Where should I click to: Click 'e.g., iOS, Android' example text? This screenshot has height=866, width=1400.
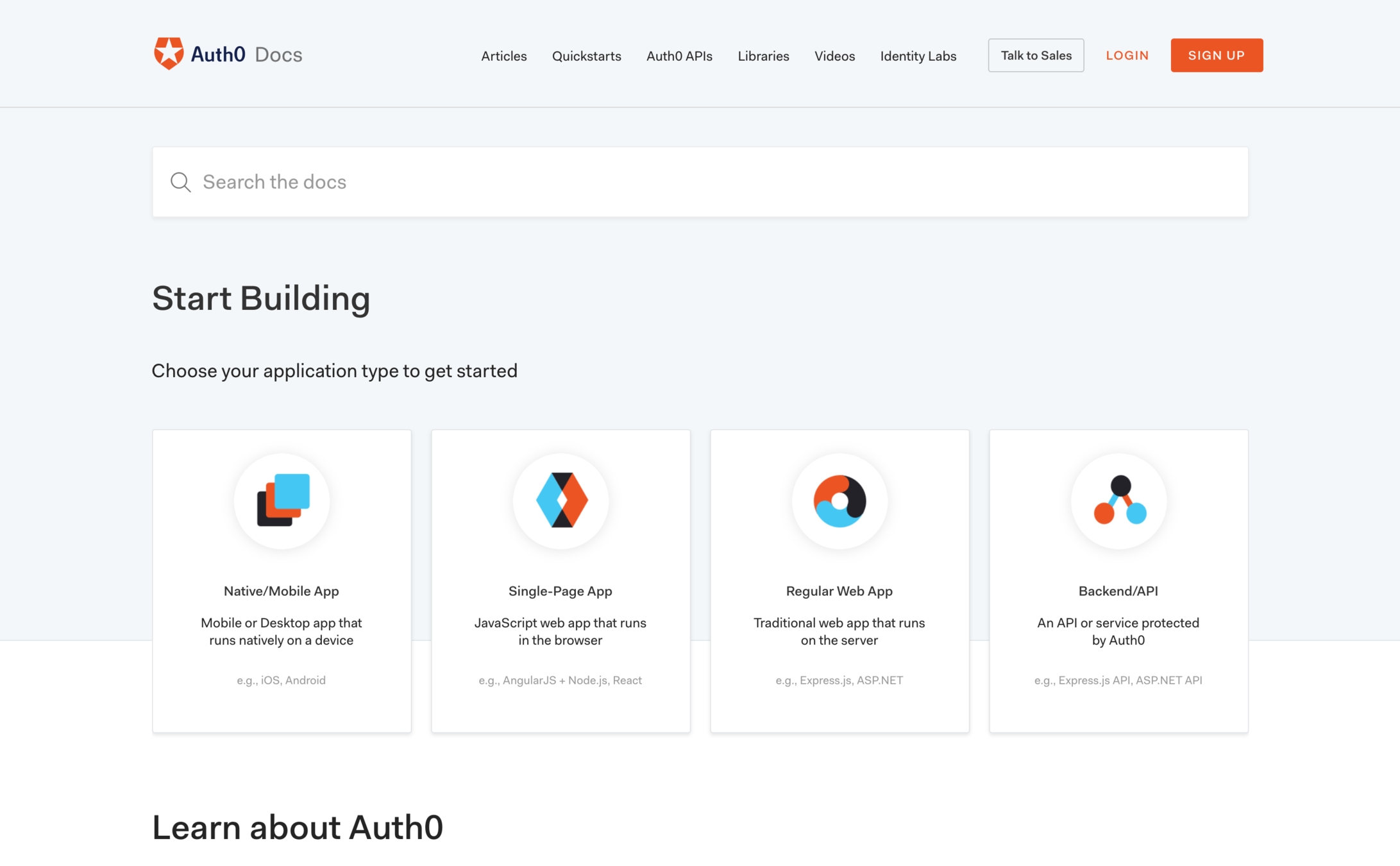click(x=282, y=680)
